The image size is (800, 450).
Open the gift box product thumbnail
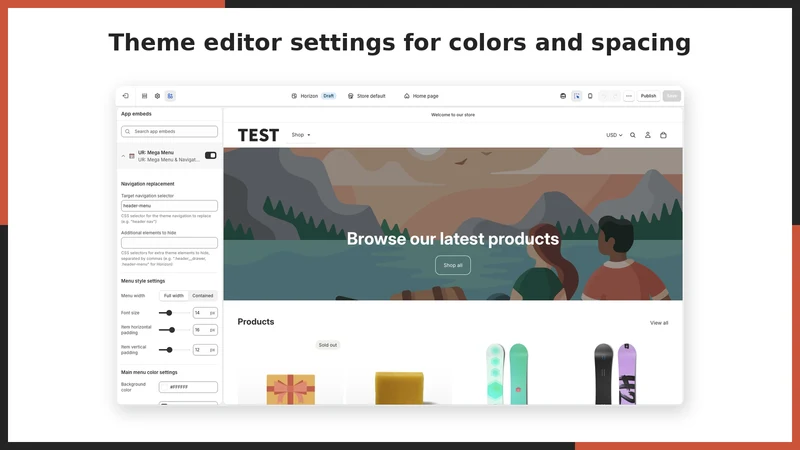pyautogui.click(x=291, y=389)
